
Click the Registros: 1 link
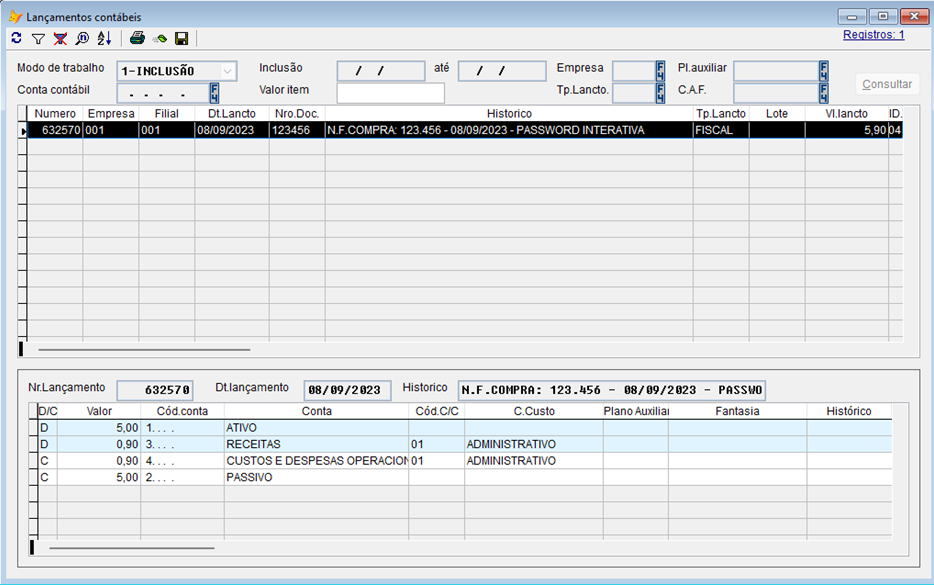[873, 35]
